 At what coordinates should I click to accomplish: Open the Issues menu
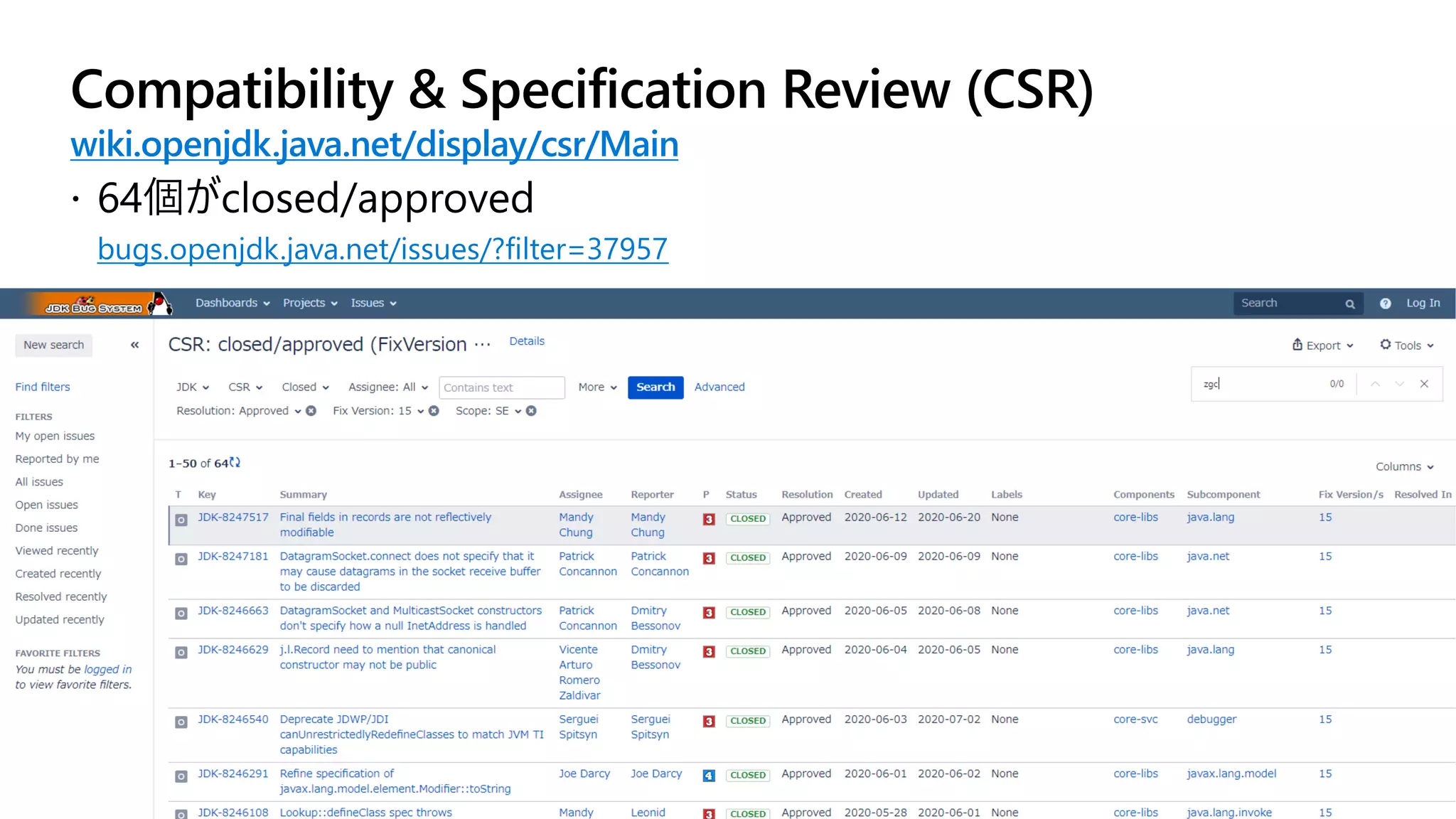[373, 303]
